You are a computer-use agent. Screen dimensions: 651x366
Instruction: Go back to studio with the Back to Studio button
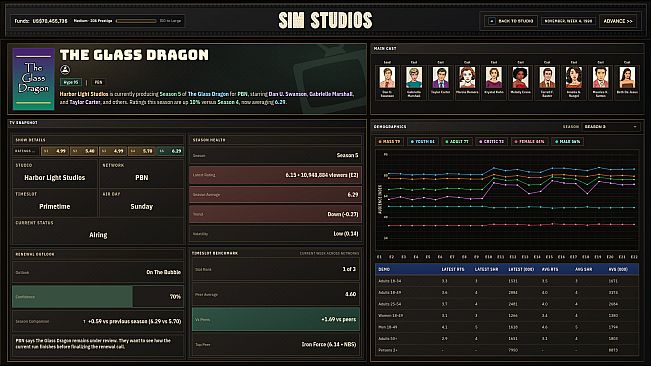[x=511, y=21]
